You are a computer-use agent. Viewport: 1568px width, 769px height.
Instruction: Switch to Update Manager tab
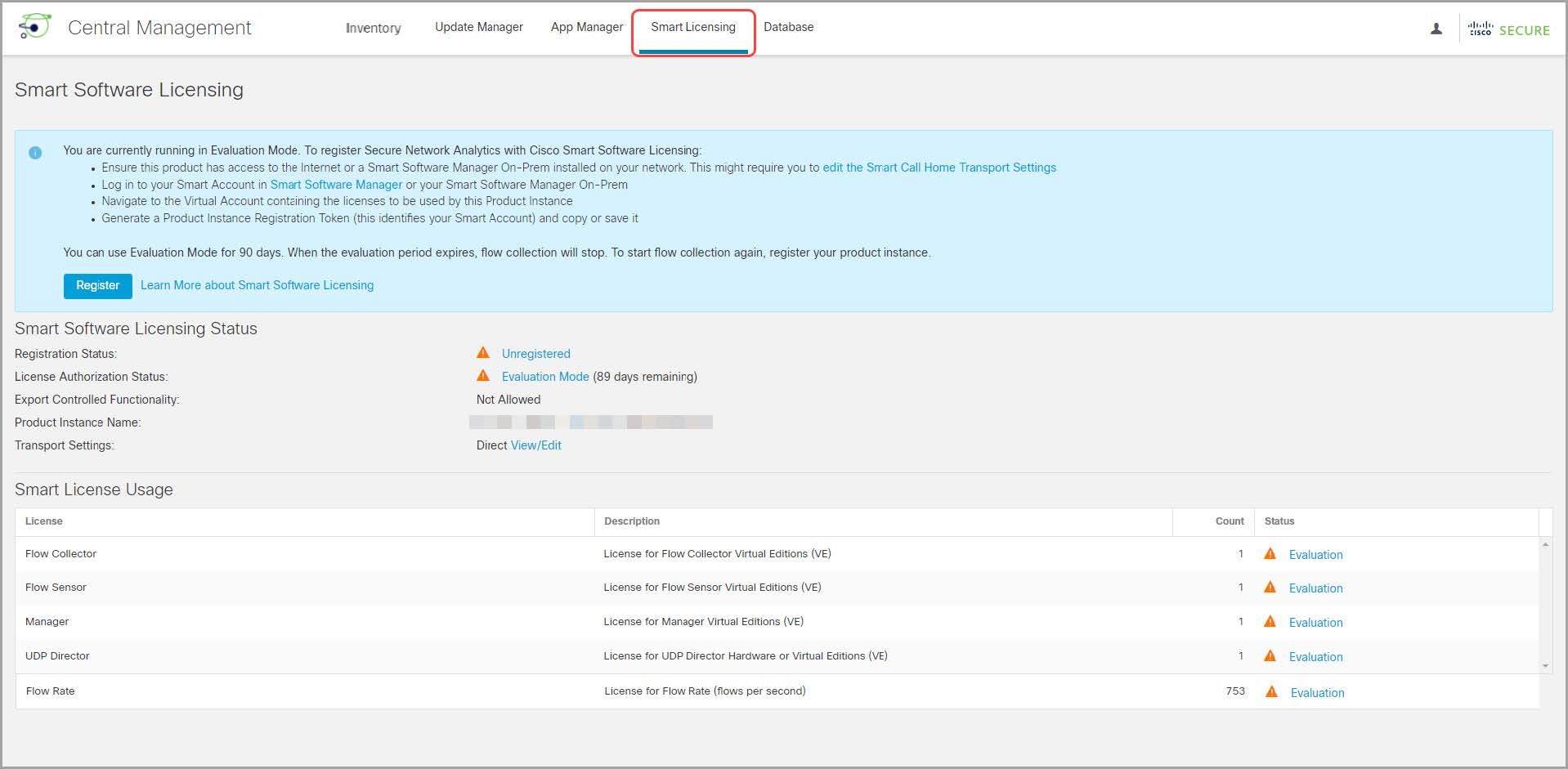(x=479, y=27)
